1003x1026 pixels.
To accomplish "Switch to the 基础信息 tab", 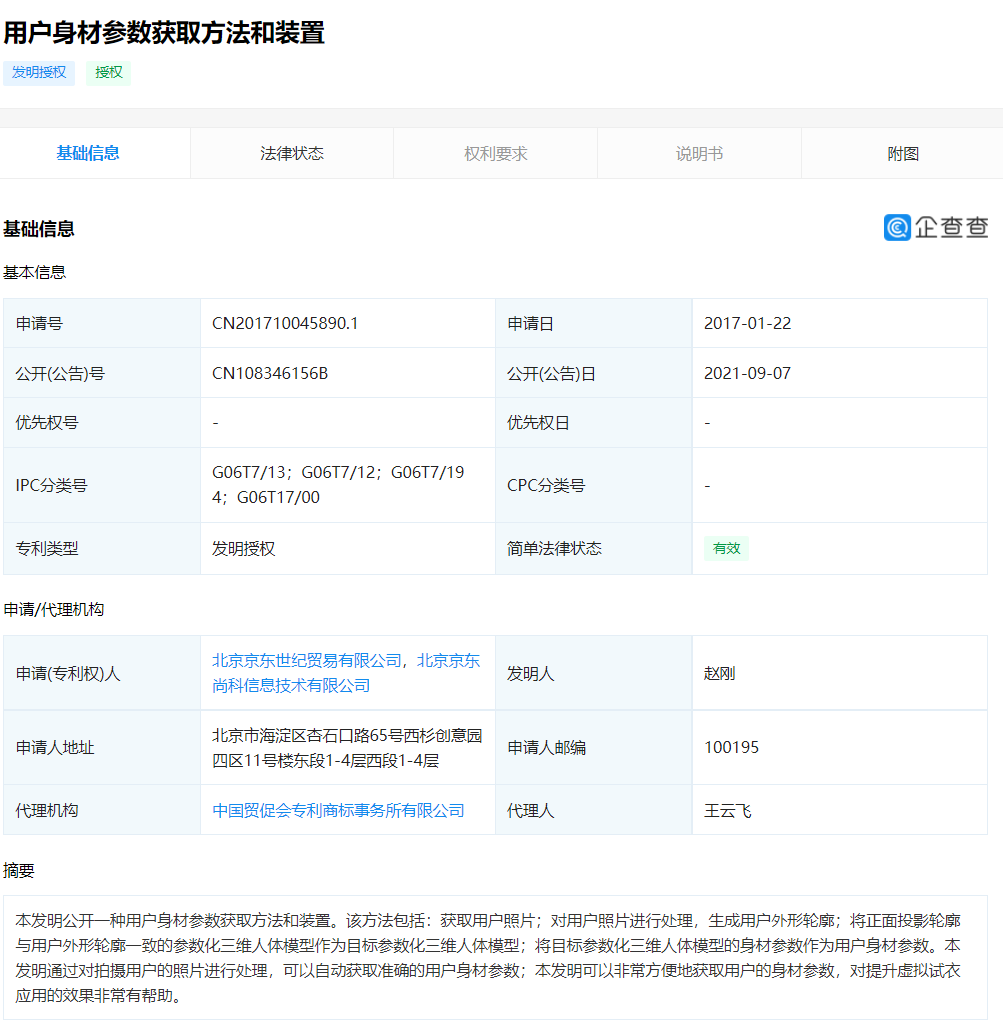I will click(88, 153).
